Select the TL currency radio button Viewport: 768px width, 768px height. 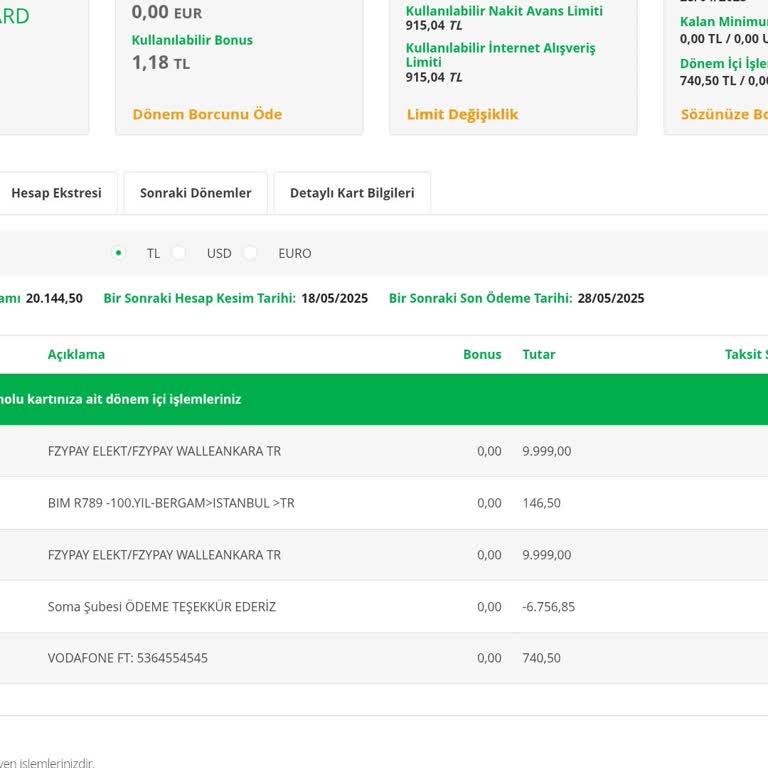click(x=119, y=253)
